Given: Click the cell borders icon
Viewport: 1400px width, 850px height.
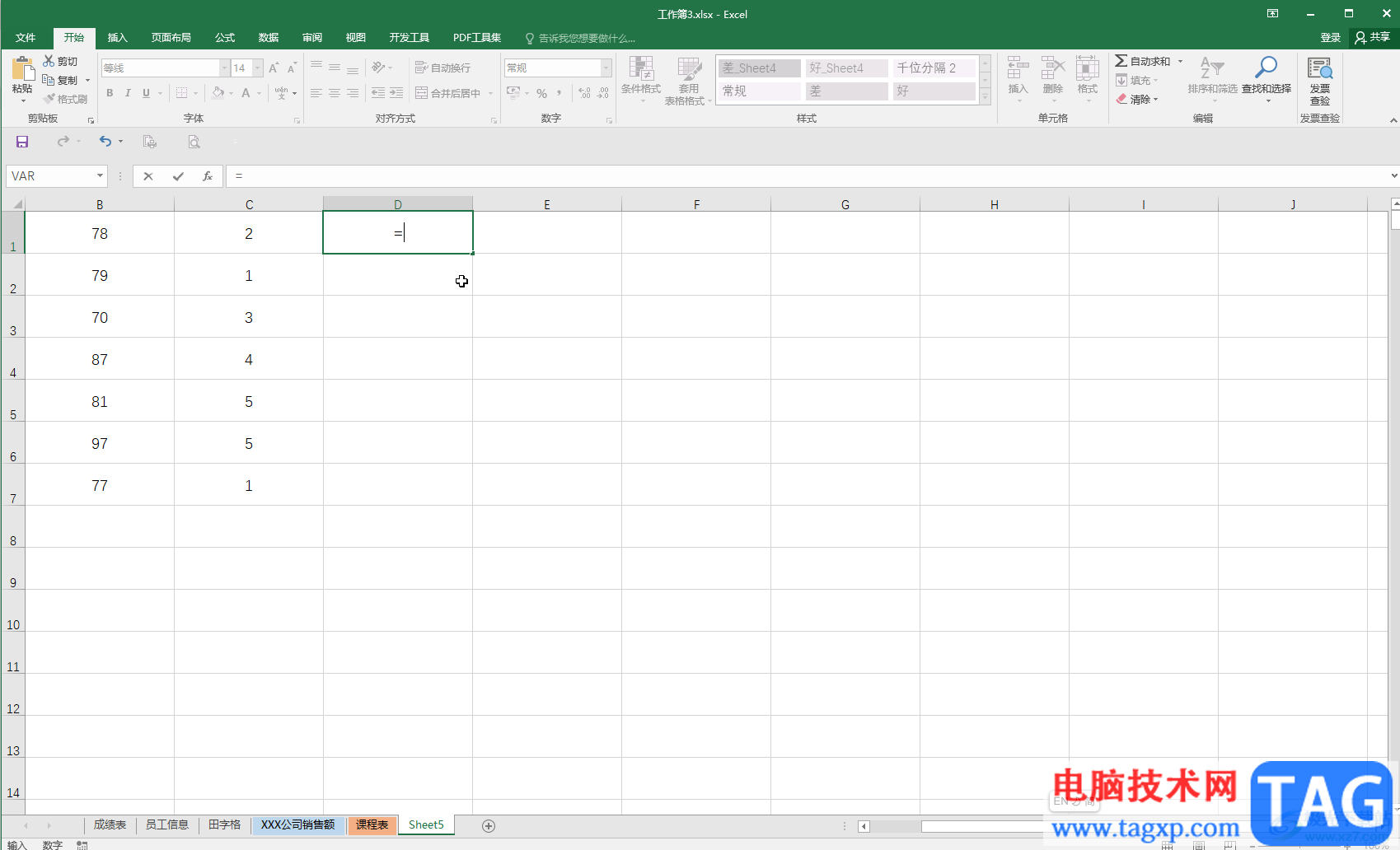Looking at the screenshot, I should 182,93.
